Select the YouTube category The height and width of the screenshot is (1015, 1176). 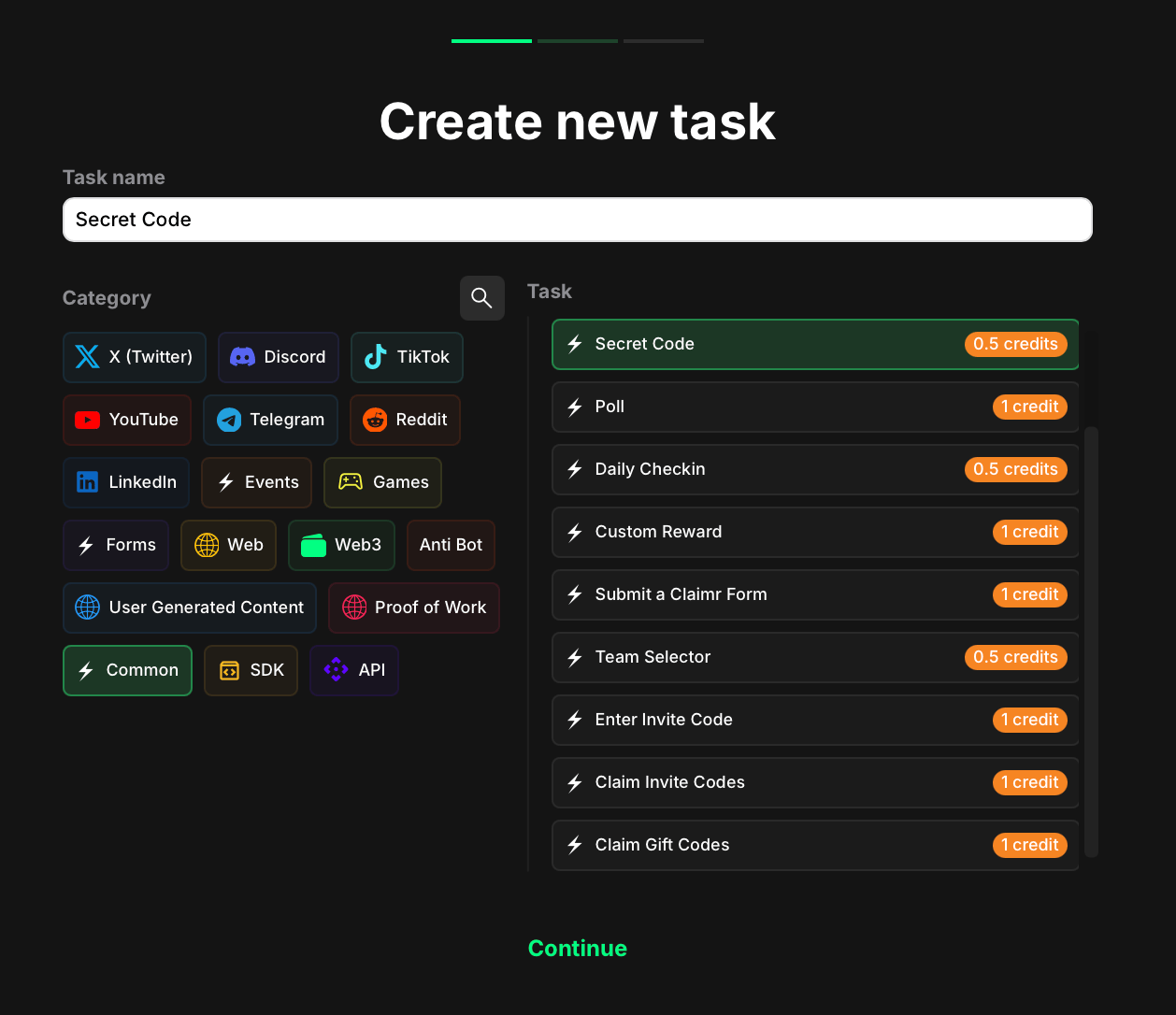coord(127,420)
